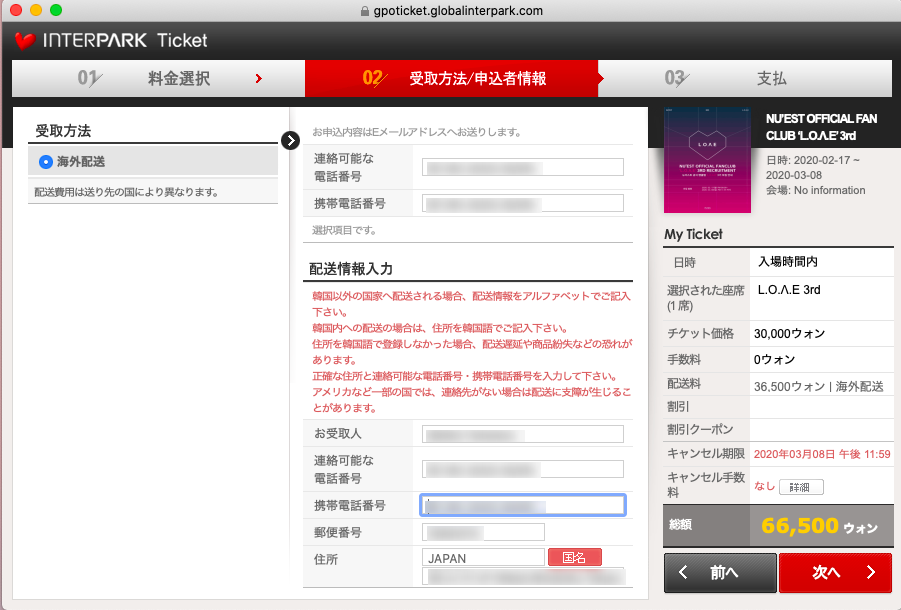
Task: Open step 03 支払 tab
Action: point(745,78)
